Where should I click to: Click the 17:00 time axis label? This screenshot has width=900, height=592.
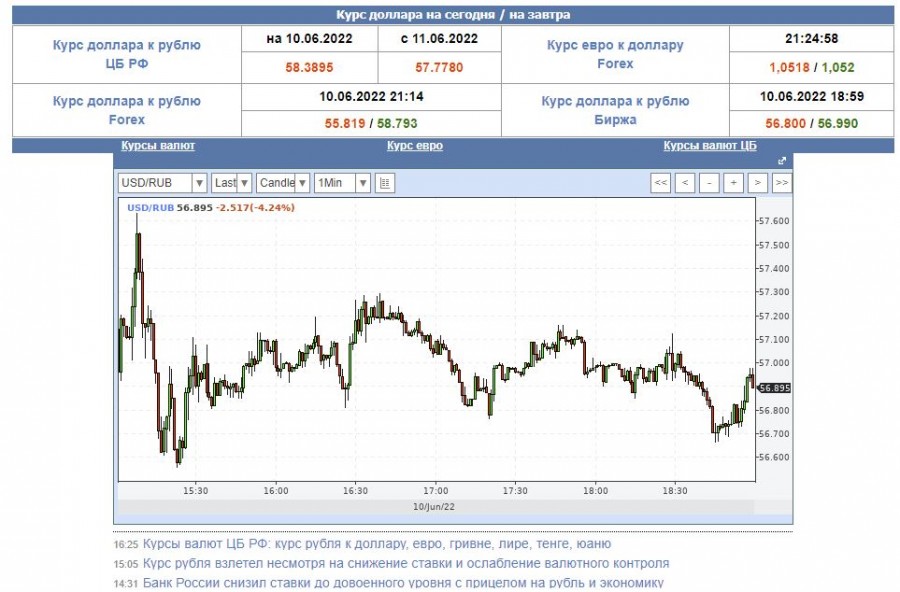(x=436, y=491)
